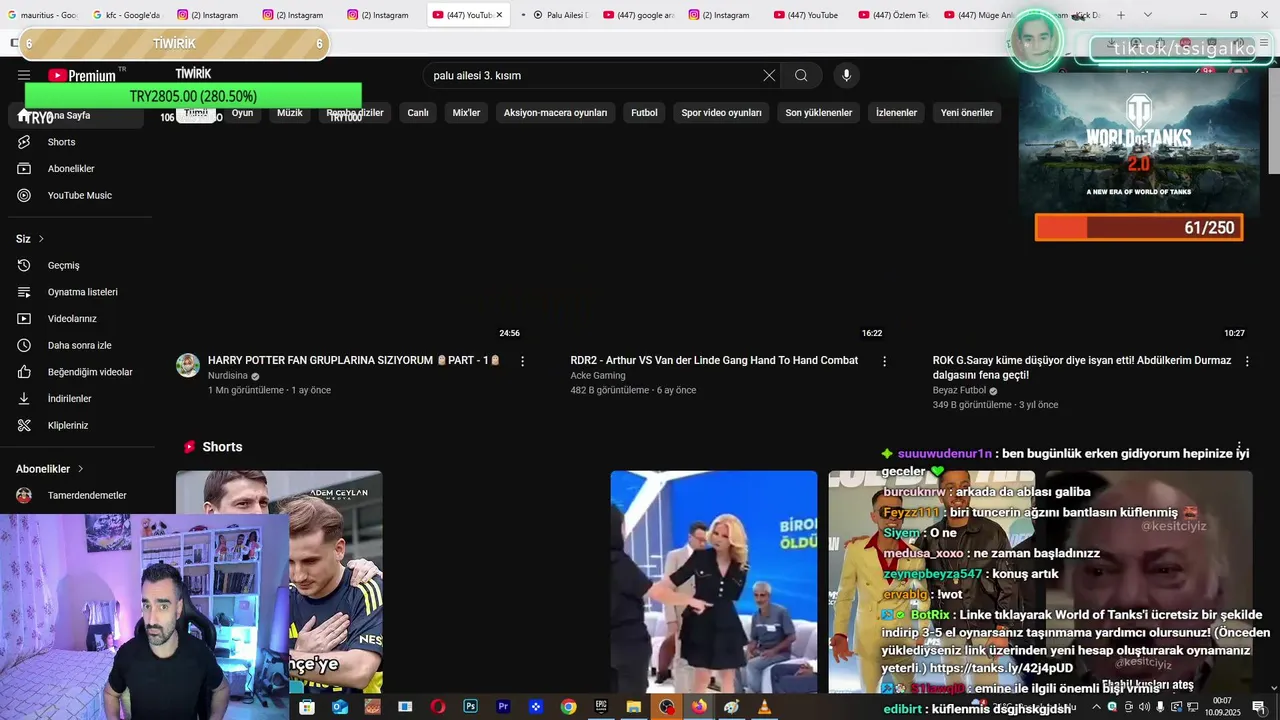Image resolution: width=1280 pixels, height=720 pixels.
Task: Open the Harry Potter fan grupları video title
Action: (x=354, y=360)
